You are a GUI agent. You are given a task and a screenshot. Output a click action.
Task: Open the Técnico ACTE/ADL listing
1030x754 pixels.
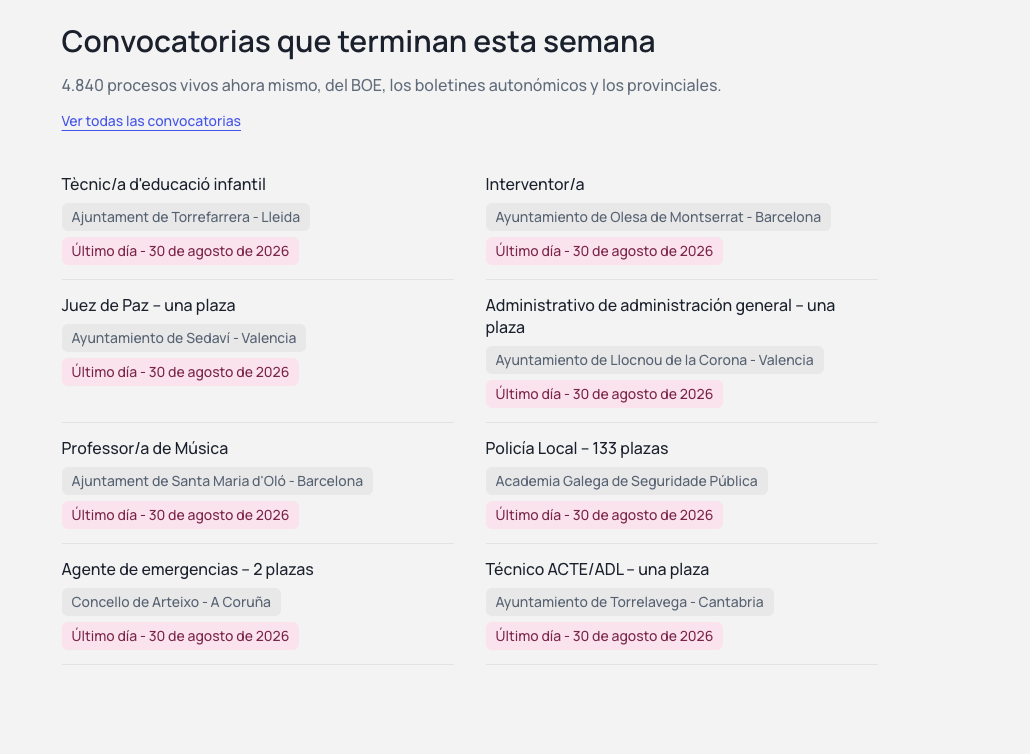597,569
